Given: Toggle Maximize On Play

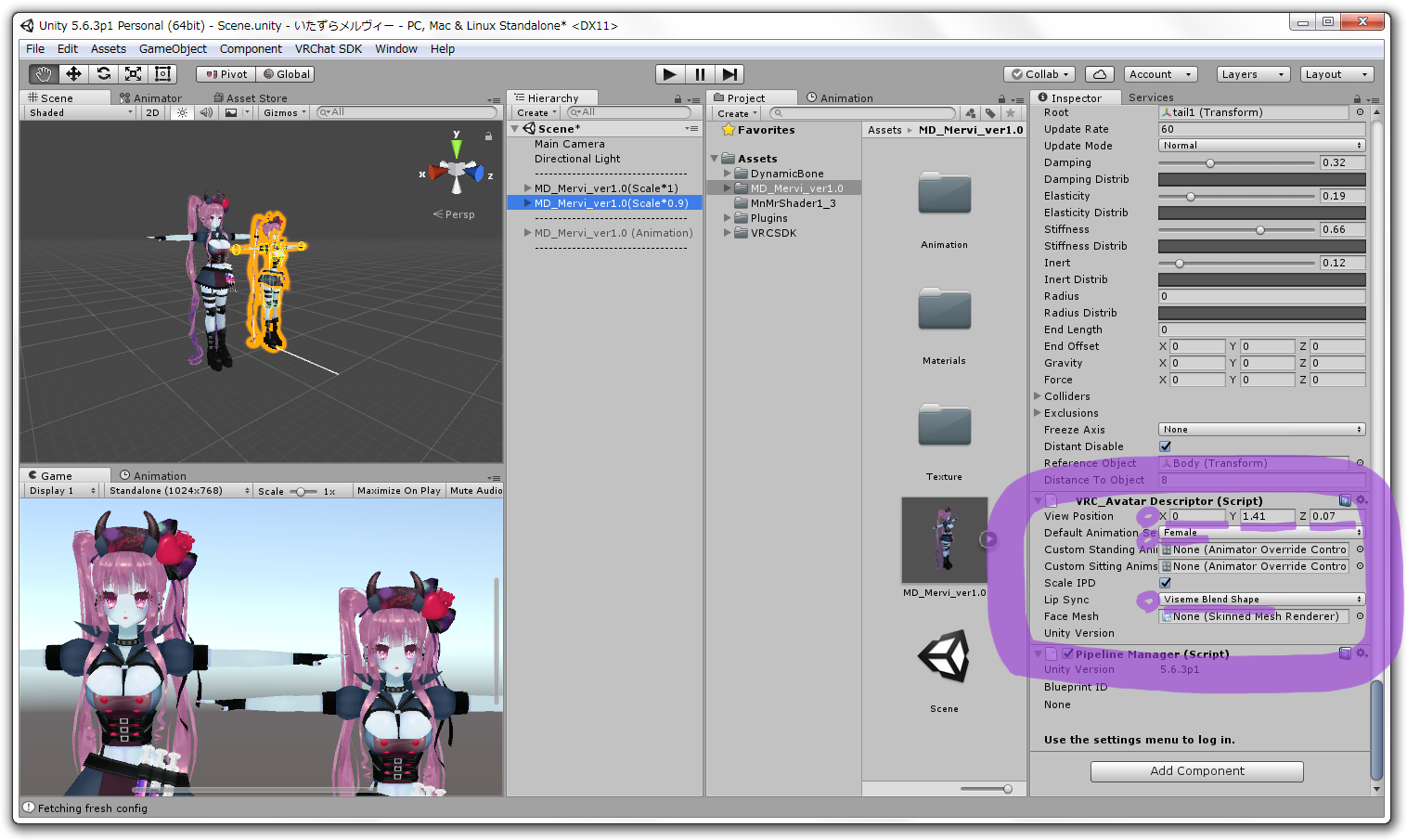Looking at the screenshot, I should tap(399, 490).
